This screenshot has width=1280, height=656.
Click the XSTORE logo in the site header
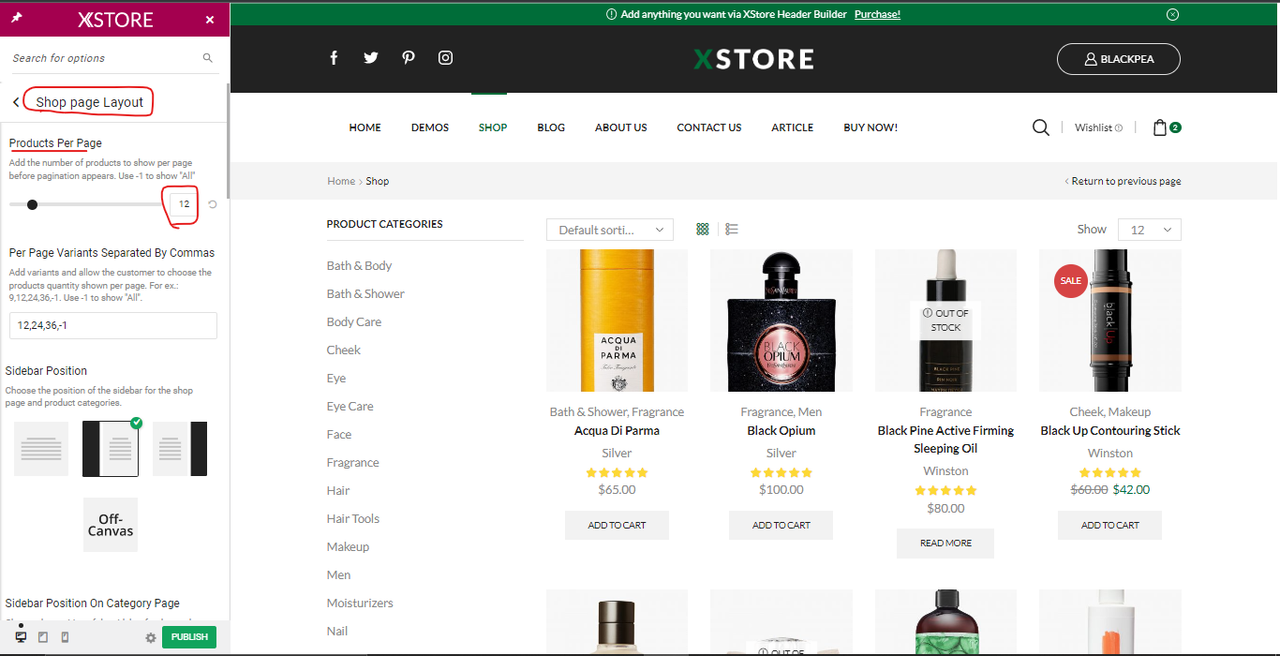pos(754,59)
